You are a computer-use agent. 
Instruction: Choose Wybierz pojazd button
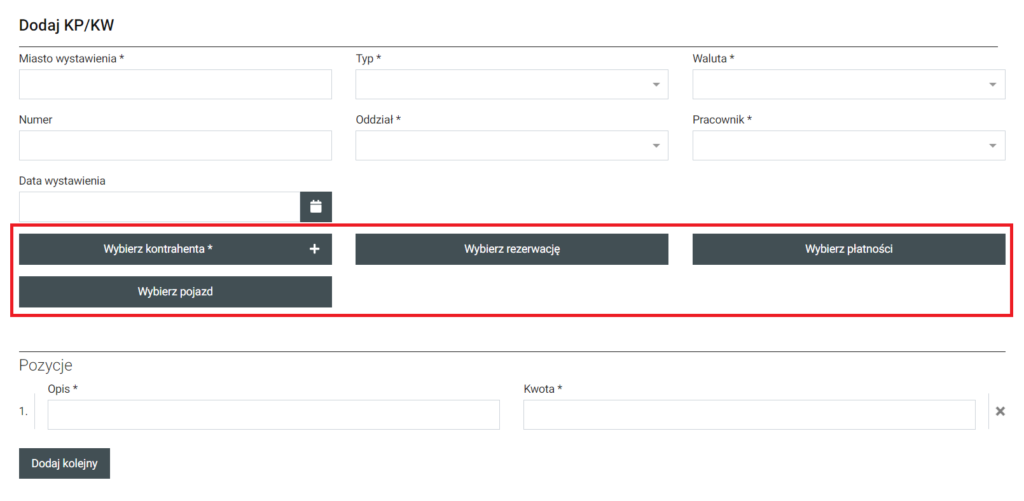tap(175, 292)
